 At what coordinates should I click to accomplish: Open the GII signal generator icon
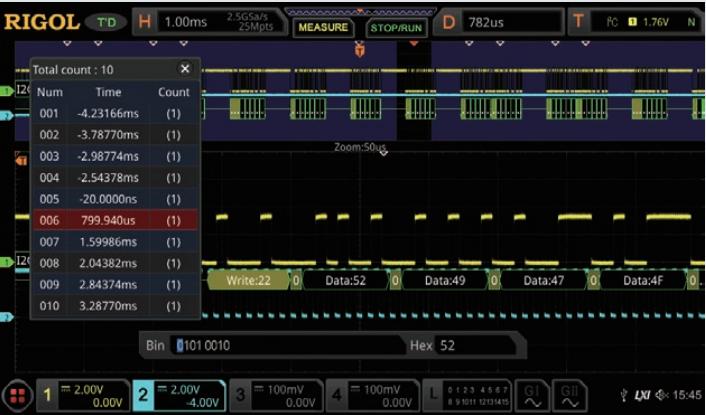pyautogui.click(x=570, y=395)
